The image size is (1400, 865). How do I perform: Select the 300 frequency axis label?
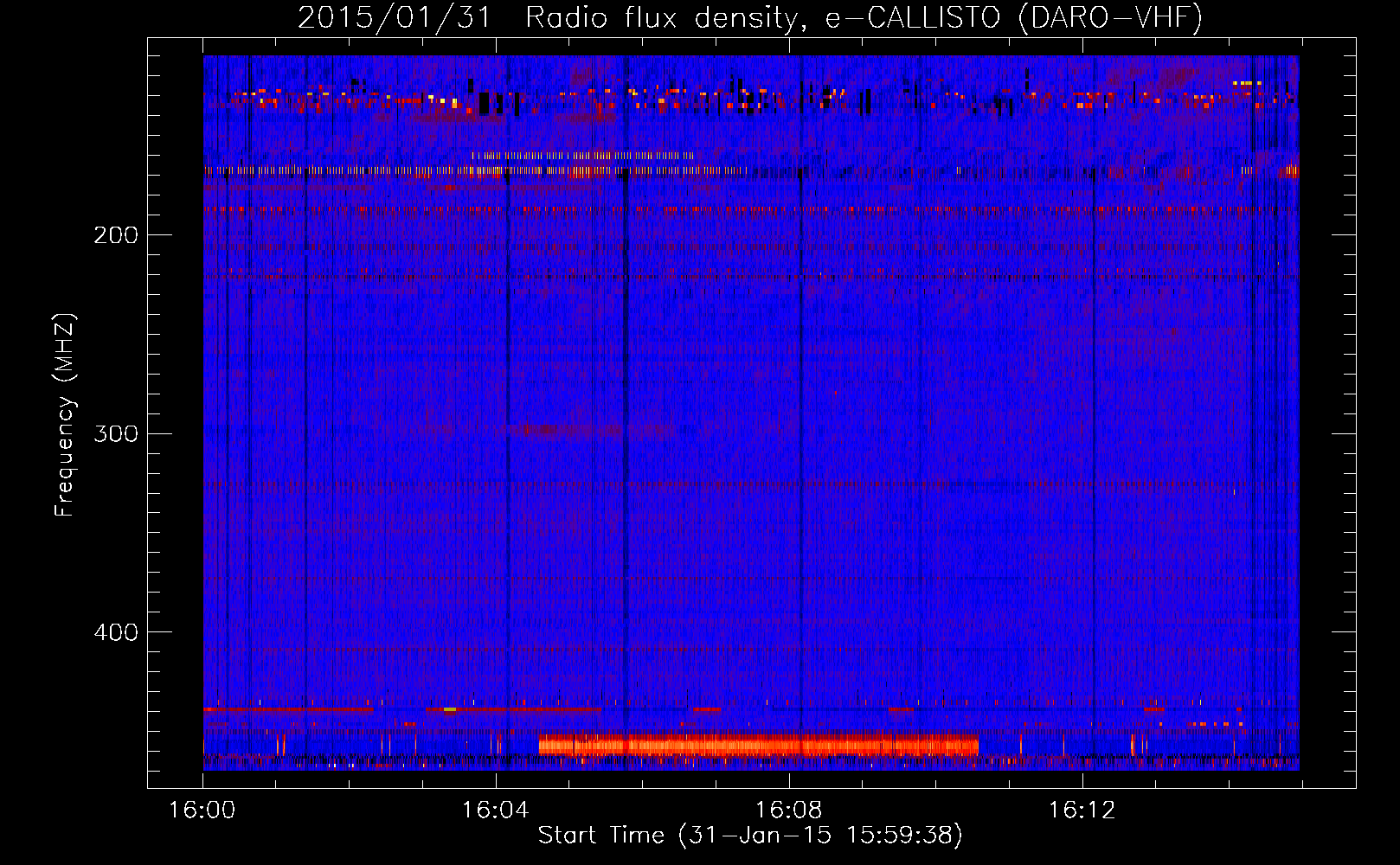point(116,433)
